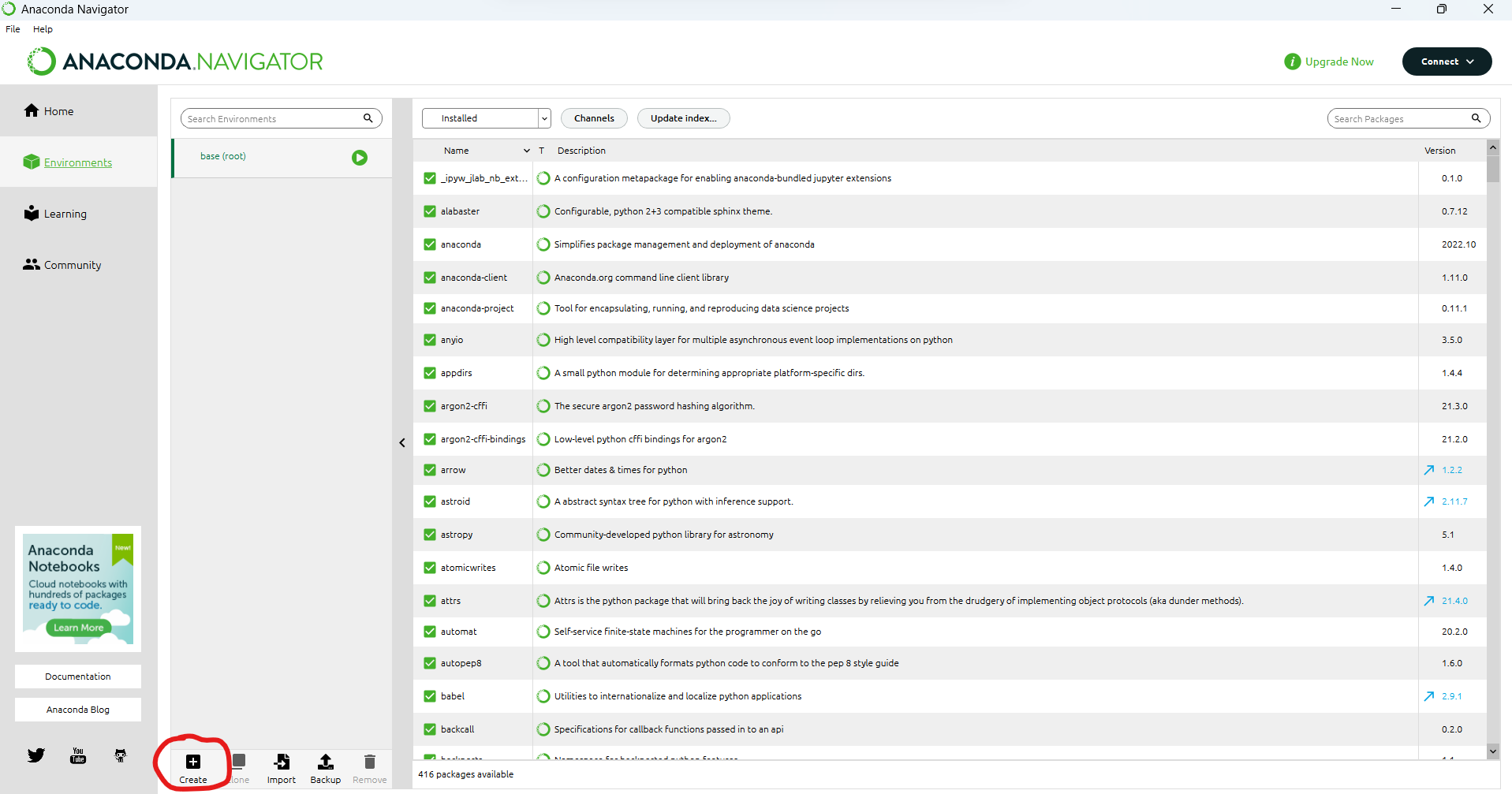Open the GitHub icon link
The height and width of the screenshot is (794, 1512).
[x=121, y=755]
